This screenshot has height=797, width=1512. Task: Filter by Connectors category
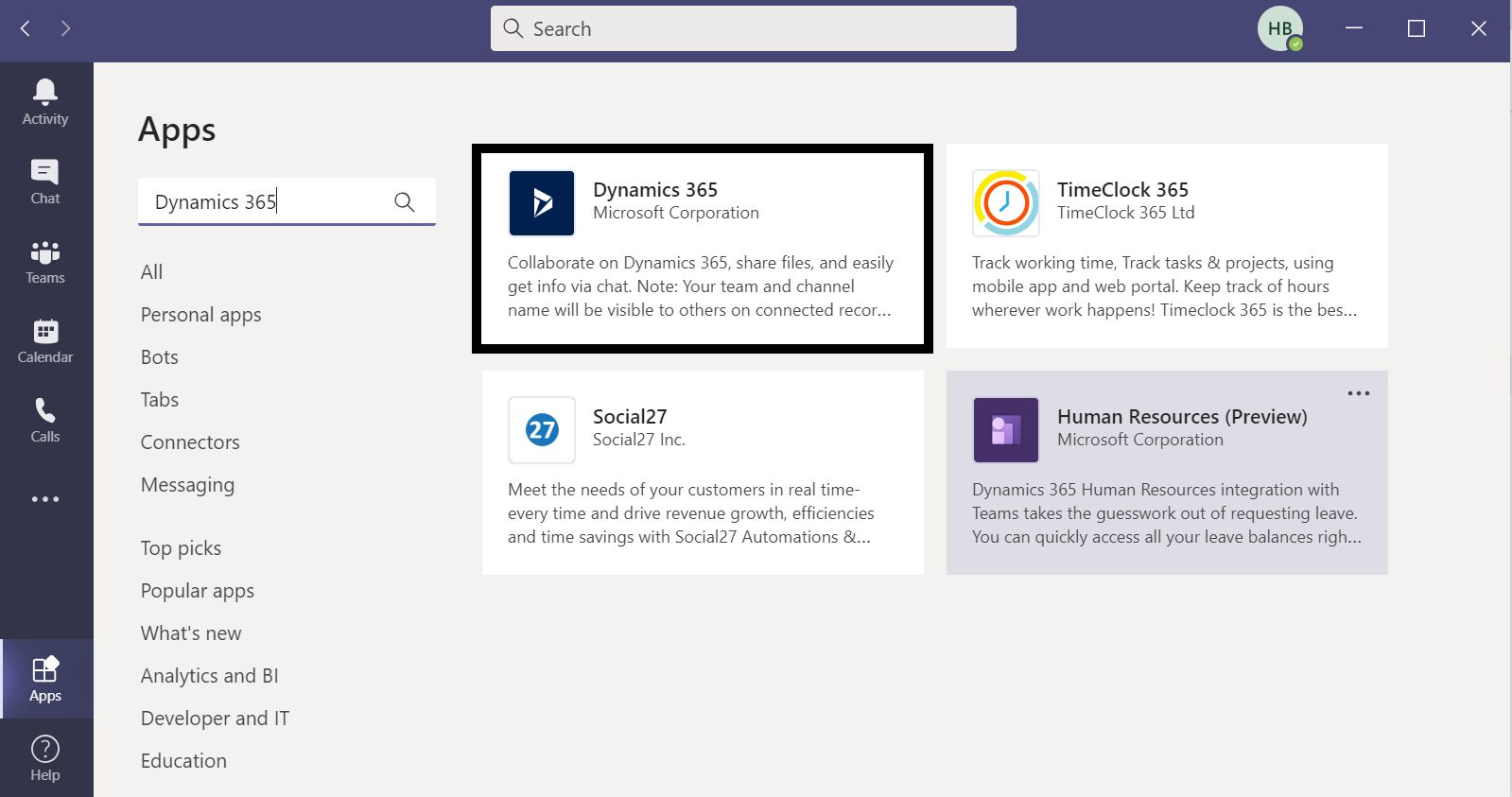pyautogui.click(x=190, y=442)
